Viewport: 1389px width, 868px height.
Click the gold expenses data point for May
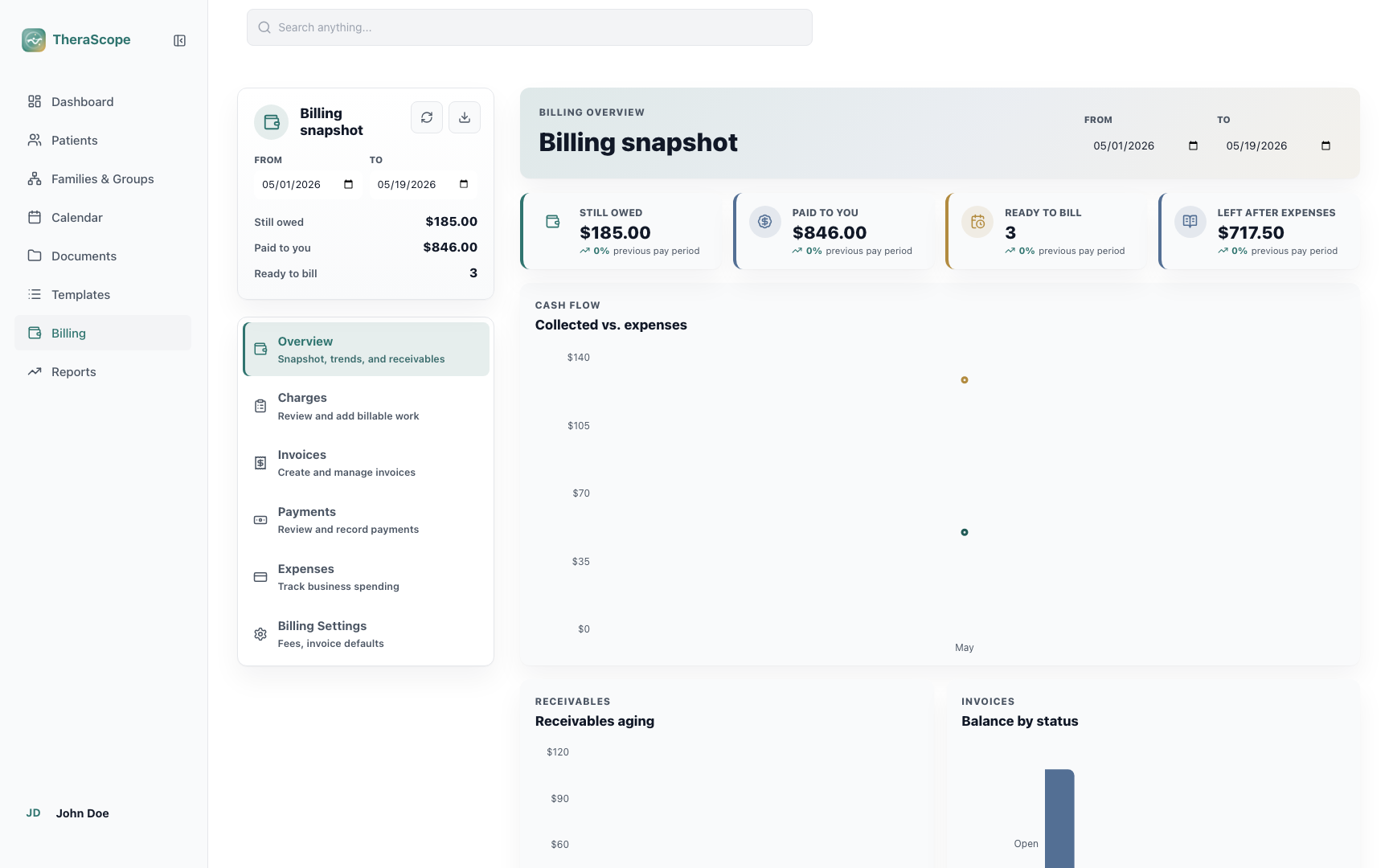pos(965,379)
